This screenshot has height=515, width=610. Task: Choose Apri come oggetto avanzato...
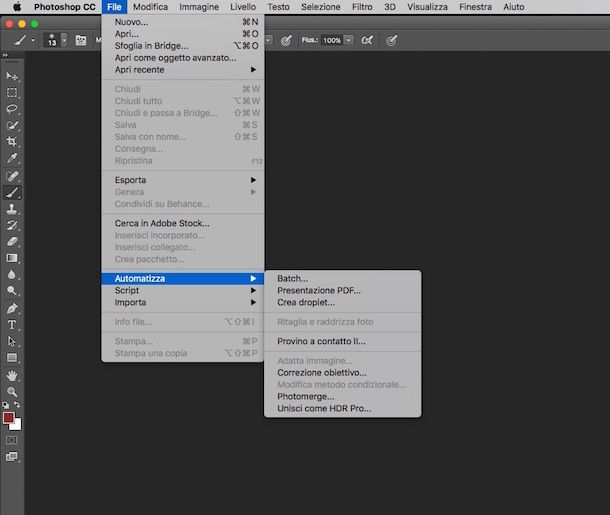tap(183, 58)
